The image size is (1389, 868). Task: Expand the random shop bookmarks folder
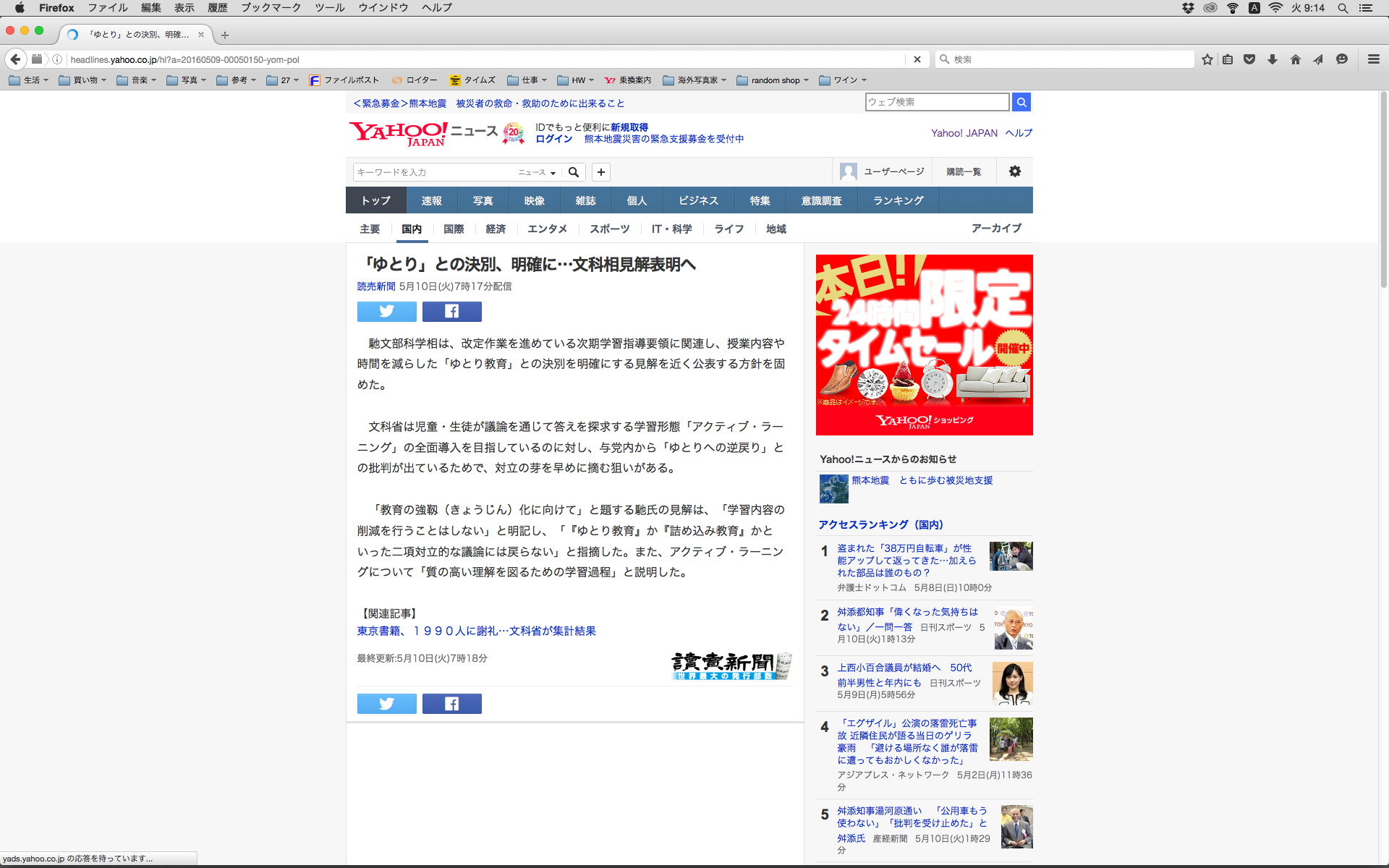click(773, 80)
